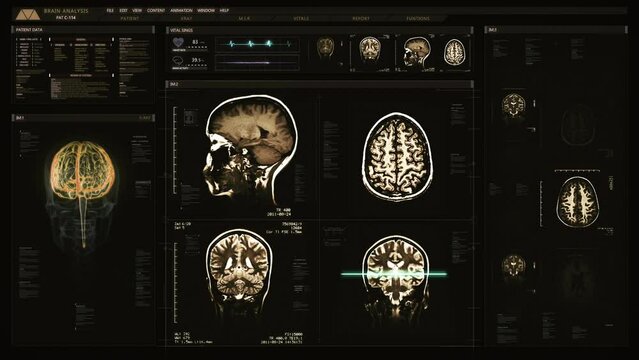This screenshot has height=360, width=639.
Task: Click the VITAL SINGS panel header
Action: [320, 30]
